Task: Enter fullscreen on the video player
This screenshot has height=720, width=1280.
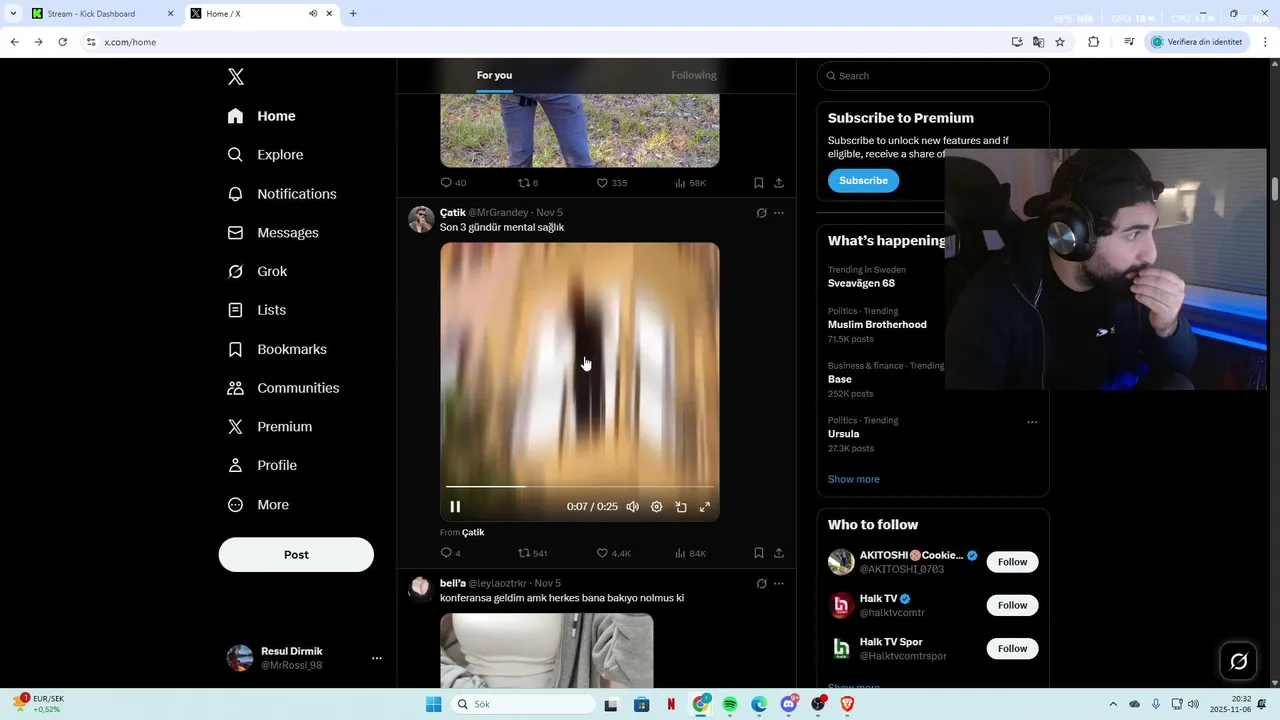Action: point(705,507)
